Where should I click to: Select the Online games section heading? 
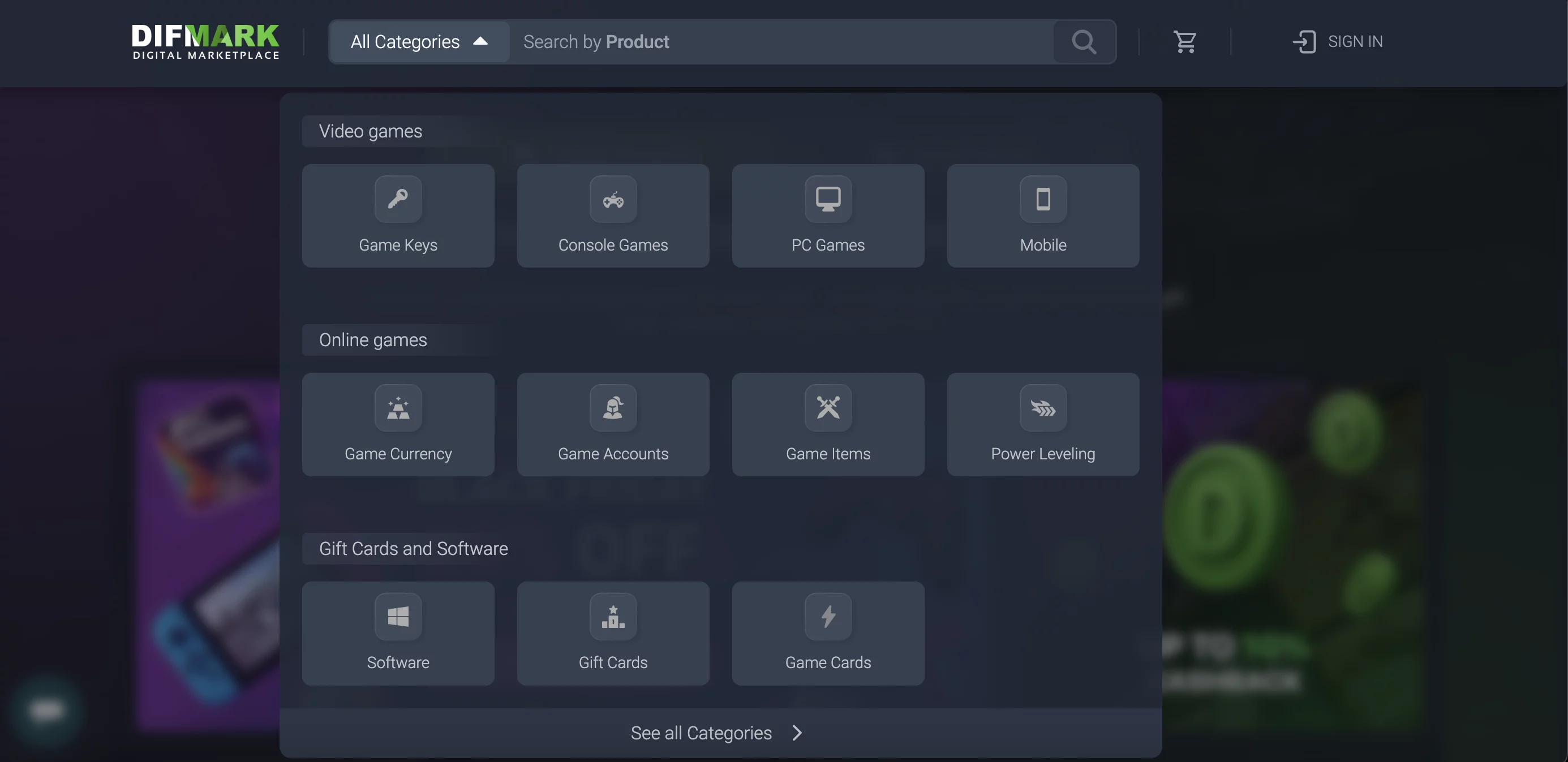tap(372, 339)
